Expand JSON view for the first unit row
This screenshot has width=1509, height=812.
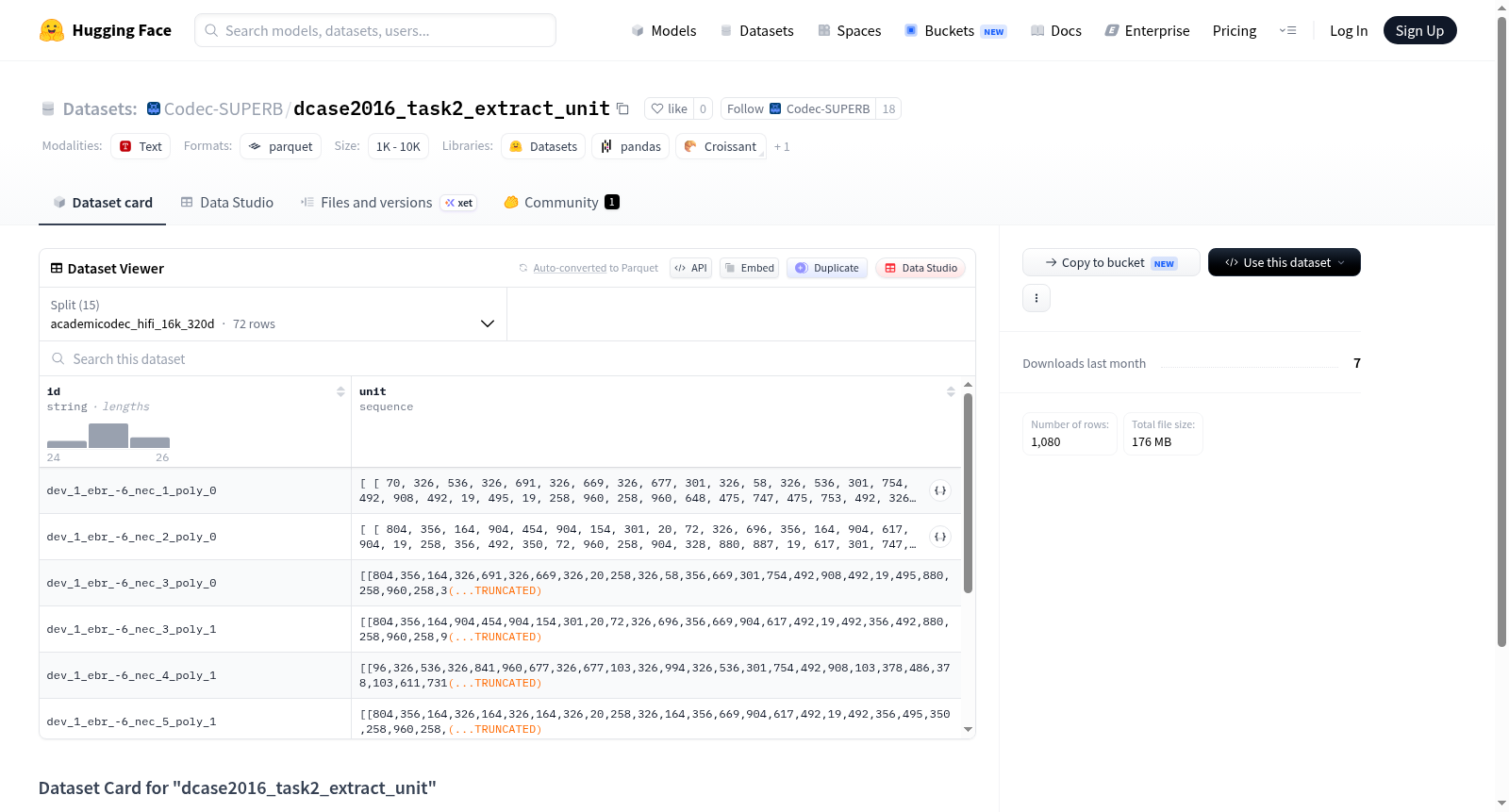pyautogui.click(x=940, y=490)
